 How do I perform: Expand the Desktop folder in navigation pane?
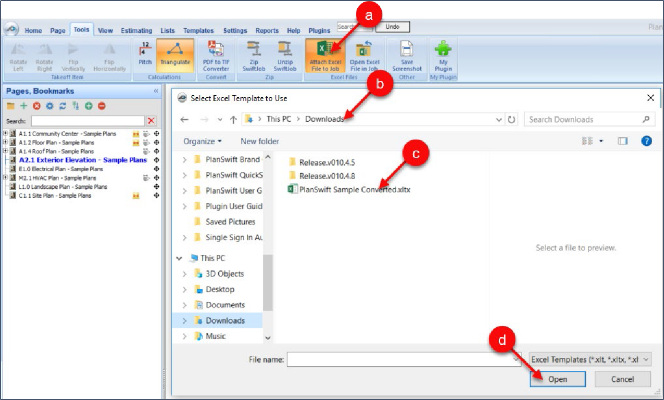click(184, 290)
